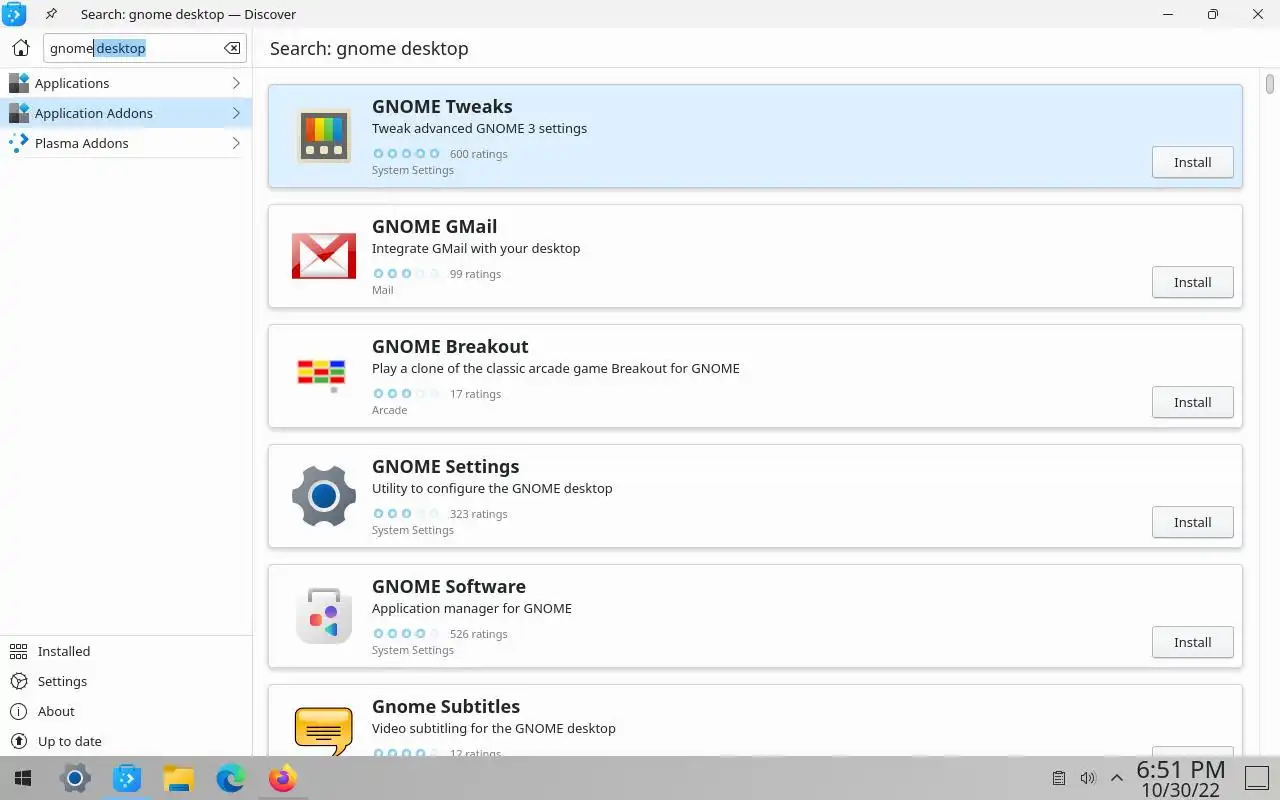Click the Discover logo in title bar
This screenshot has height=800, width=1280.
tap(15, 14)
